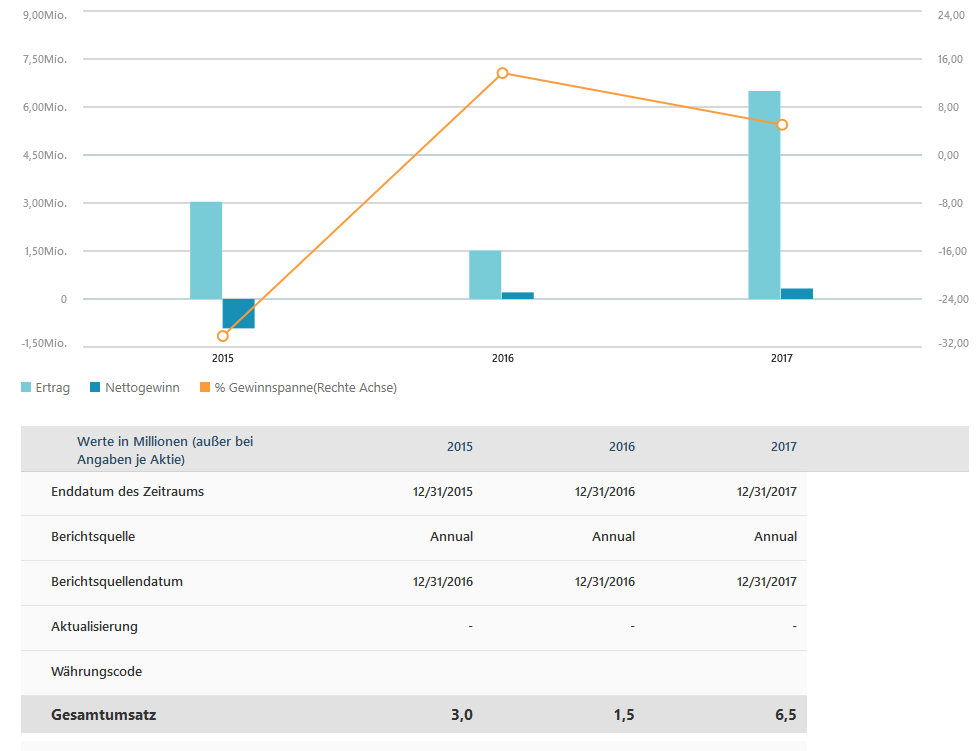Select the 2017 table column header
The width and height of the screenshot is (979, 751).
[784, 447]
